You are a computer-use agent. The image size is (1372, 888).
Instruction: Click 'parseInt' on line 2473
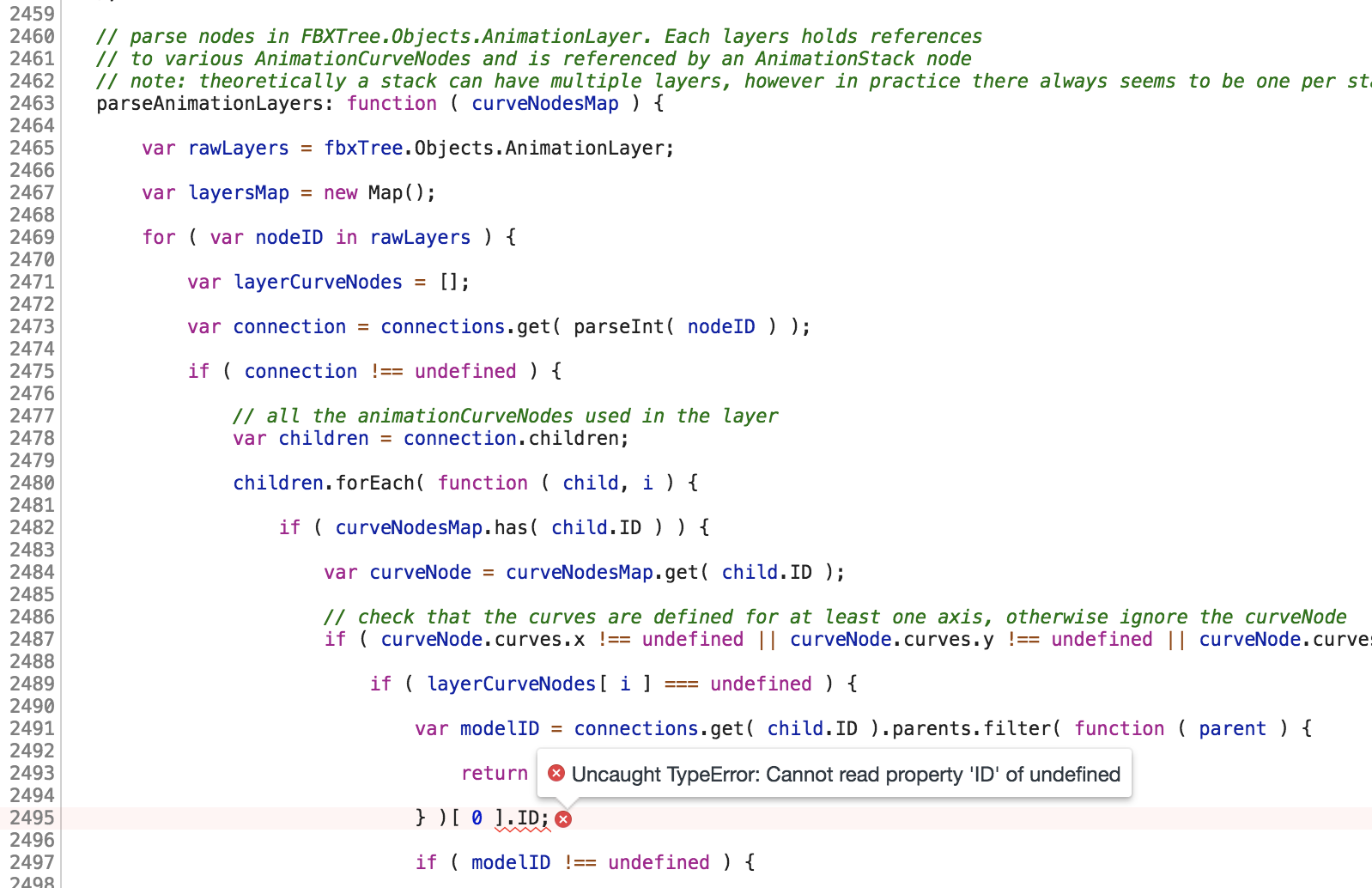coord(619,326)
